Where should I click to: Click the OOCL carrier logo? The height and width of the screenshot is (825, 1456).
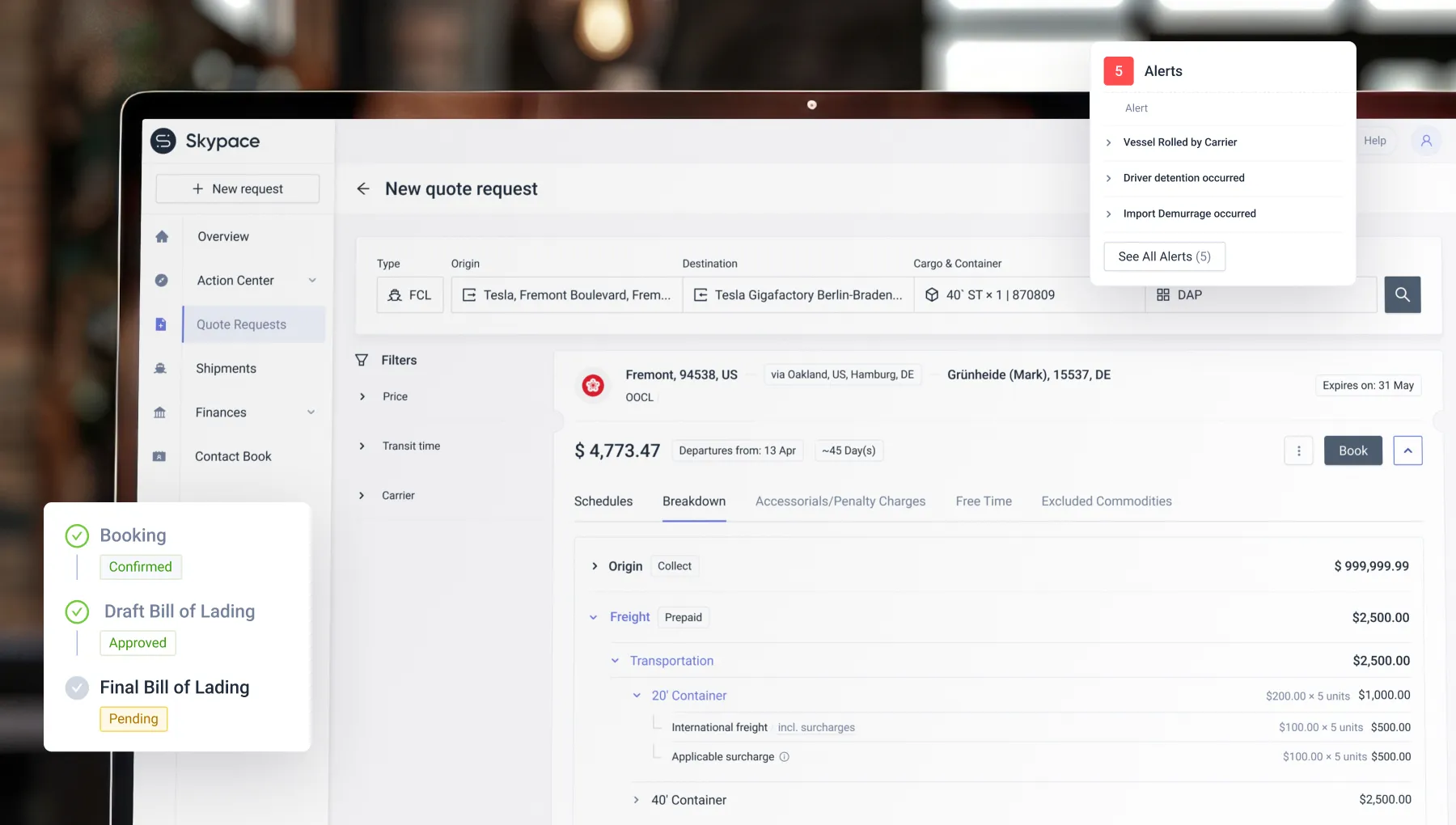[x=593, y=386]
